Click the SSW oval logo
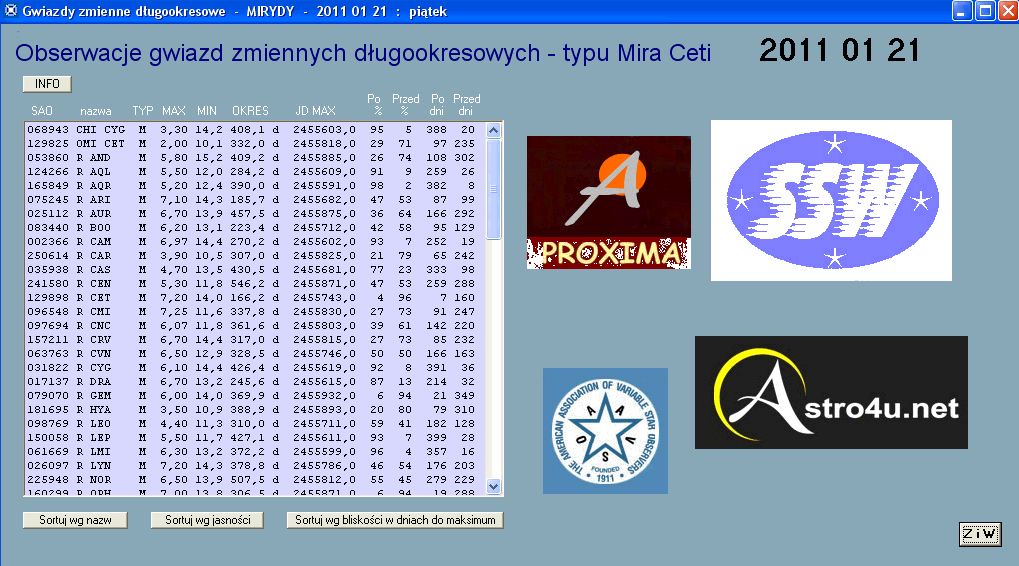 click(831, 200)
